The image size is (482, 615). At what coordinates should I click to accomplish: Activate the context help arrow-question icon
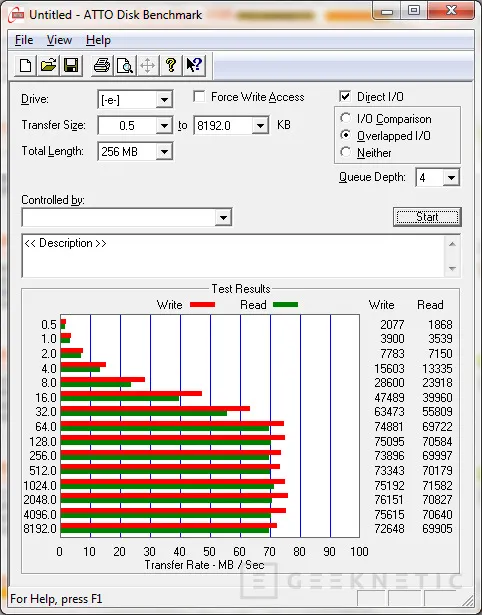(194, 65)
